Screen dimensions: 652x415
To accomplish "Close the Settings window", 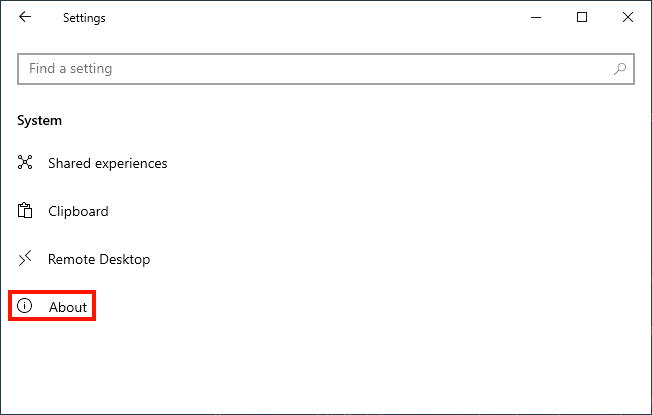I will (x=628, y=17).
